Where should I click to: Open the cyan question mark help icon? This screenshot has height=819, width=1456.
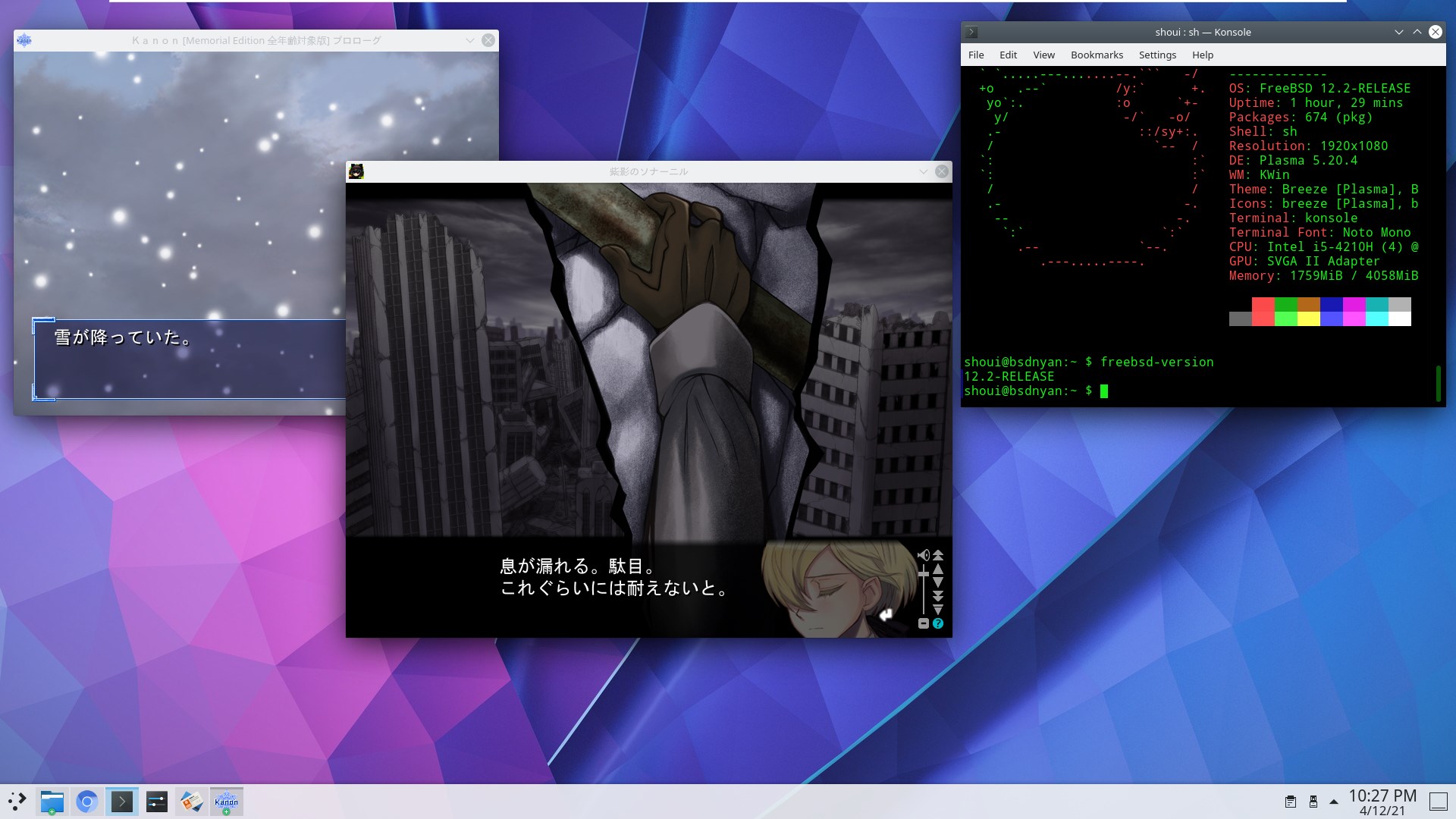(x=938, y=623)
